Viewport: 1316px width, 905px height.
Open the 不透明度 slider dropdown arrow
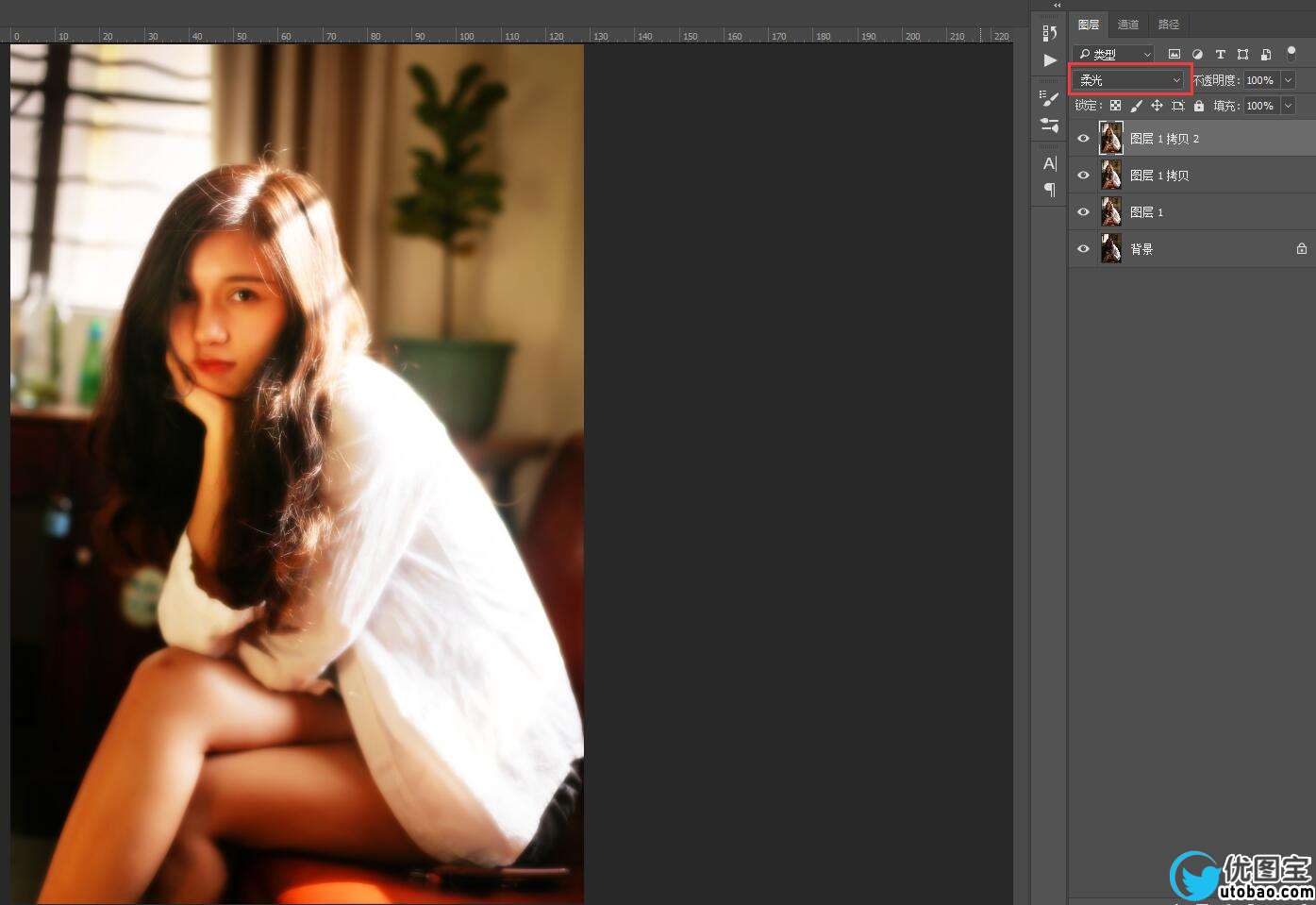click(x=1289, y=80)
